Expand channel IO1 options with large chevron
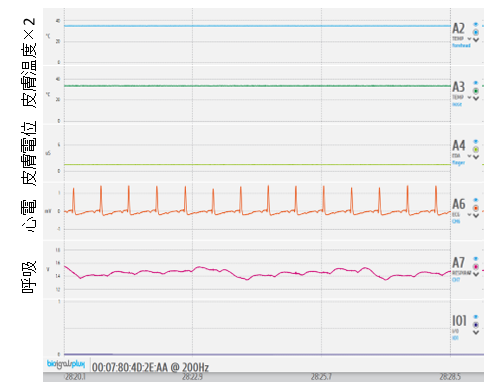This screenshot has height=388, width=503. click(x=476, y=332)
